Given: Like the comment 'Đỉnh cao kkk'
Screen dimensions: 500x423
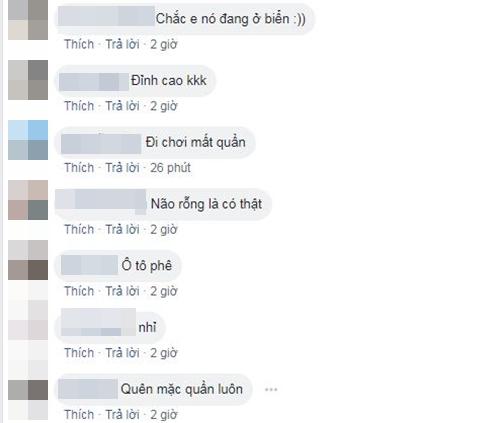Looking at the screenshot, I should 79,106.
